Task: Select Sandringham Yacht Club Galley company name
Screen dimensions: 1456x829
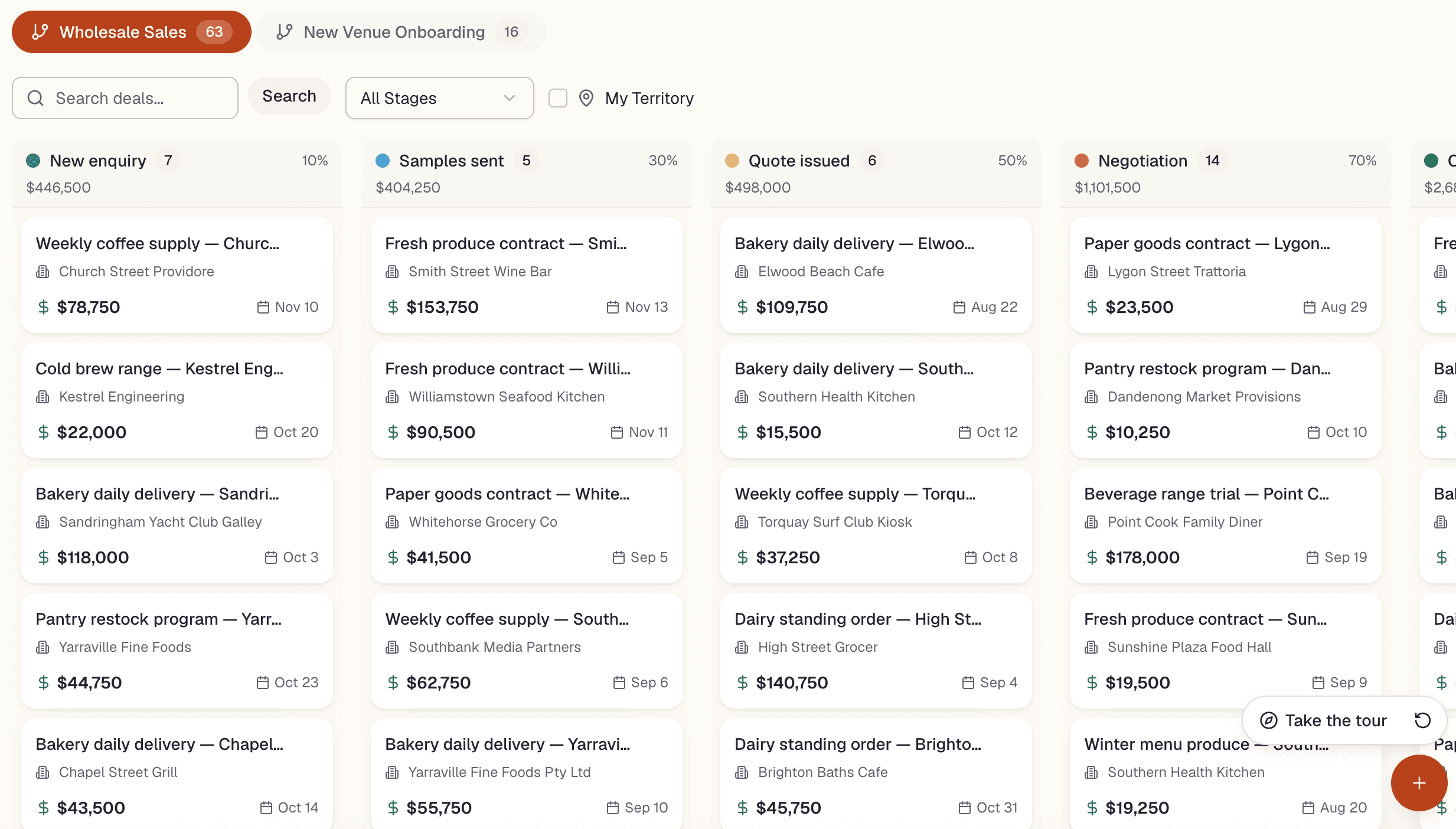Action: pyautogui.click(x=160, y=522)
